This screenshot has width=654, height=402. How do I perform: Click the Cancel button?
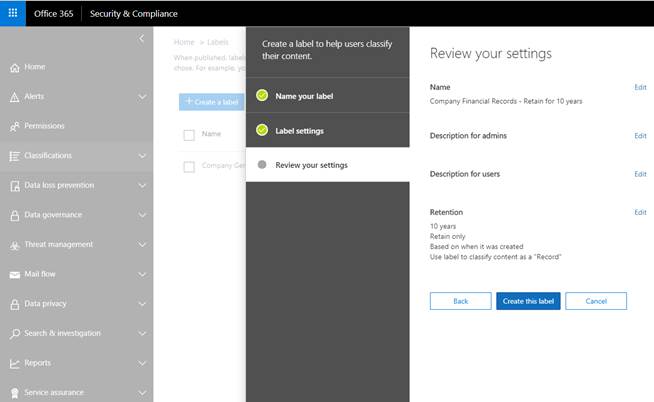[x=596, y=301]
